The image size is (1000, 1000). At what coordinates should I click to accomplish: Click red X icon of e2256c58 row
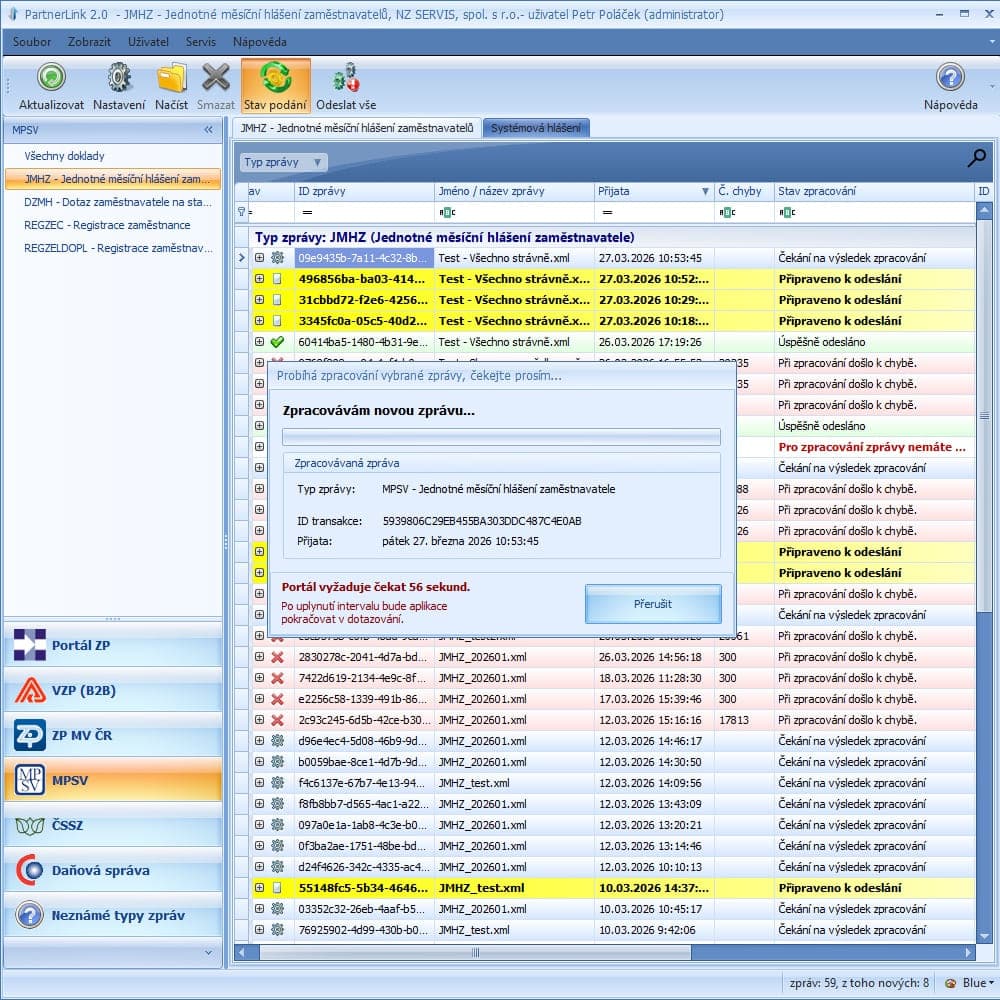coord(277,699)
